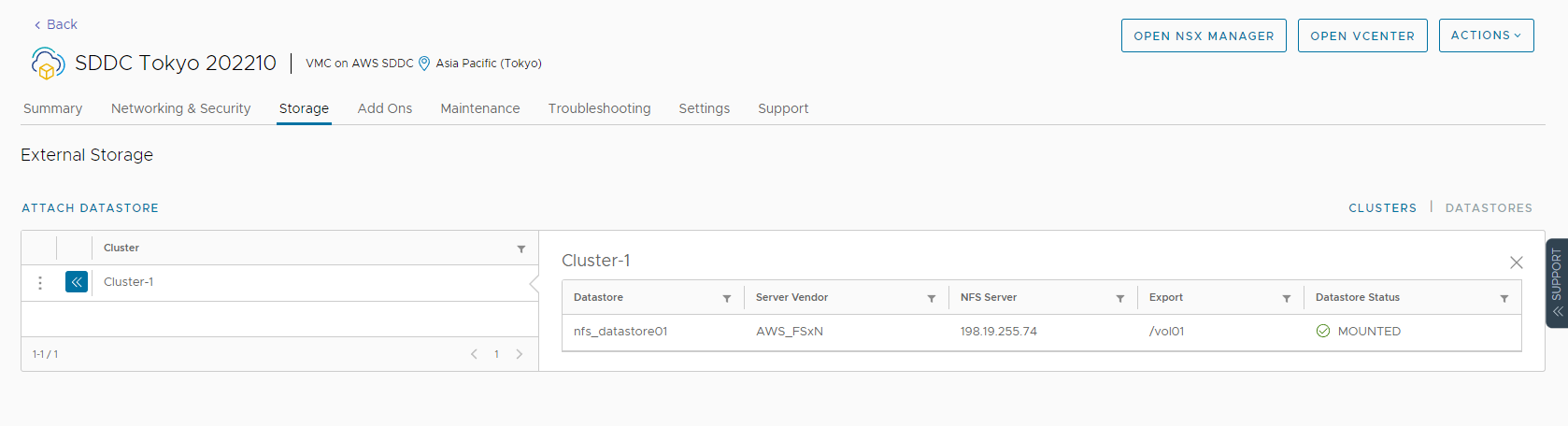Open the Networking & Security tab
Image resolution: width=1568 pixels, height=426 pixels.
[181, 108]
